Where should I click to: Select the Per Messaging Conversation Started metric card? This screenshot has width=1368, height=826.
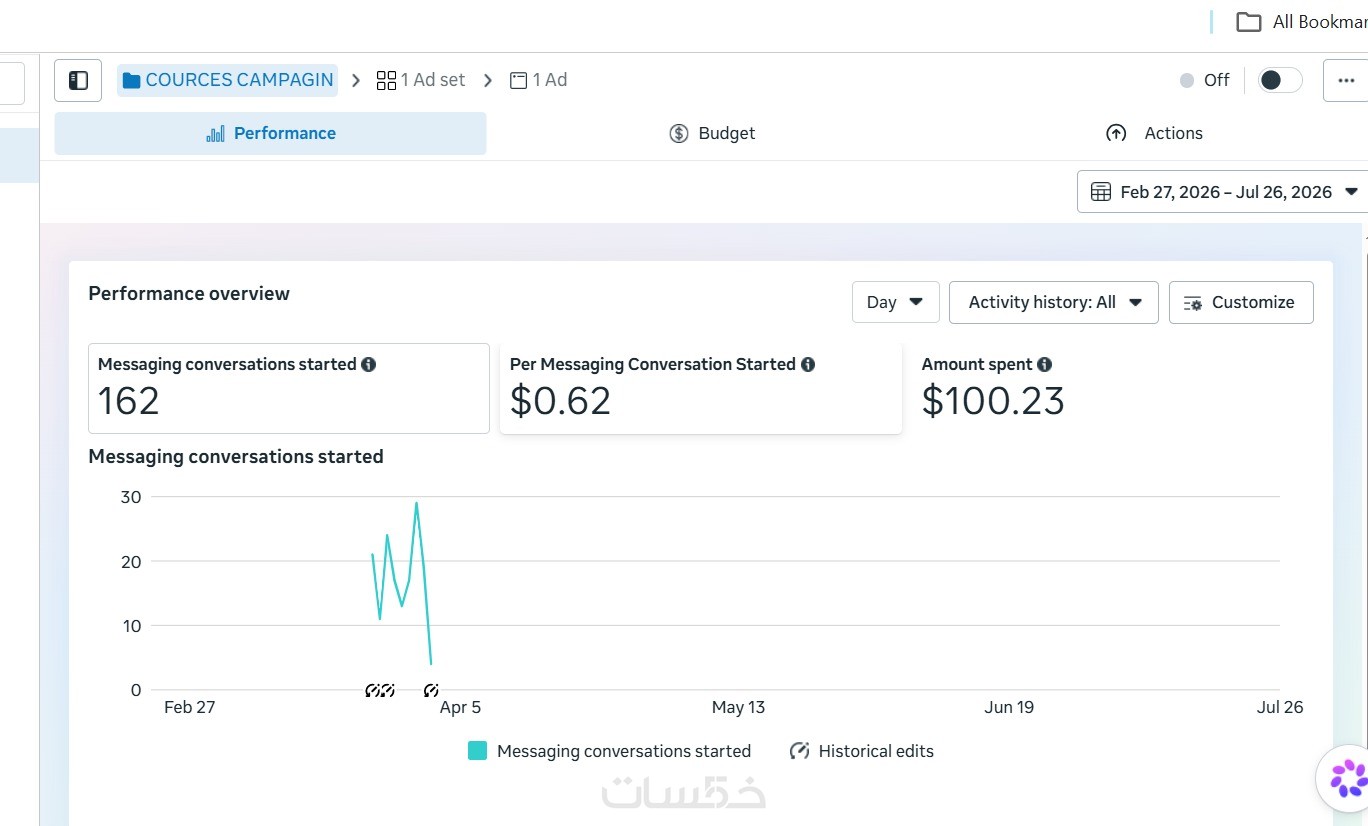pos(701,389)
